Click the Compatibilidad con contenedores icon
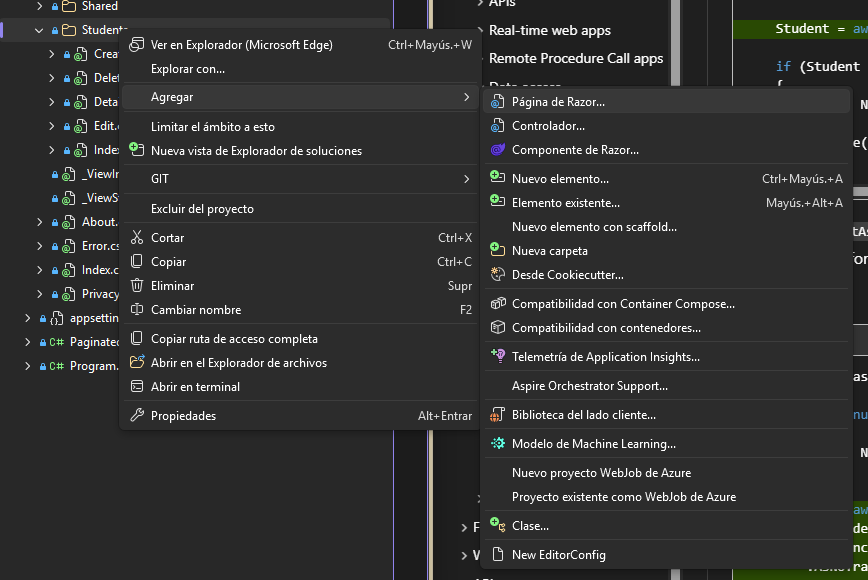868x580 pixels. point(498,328)
